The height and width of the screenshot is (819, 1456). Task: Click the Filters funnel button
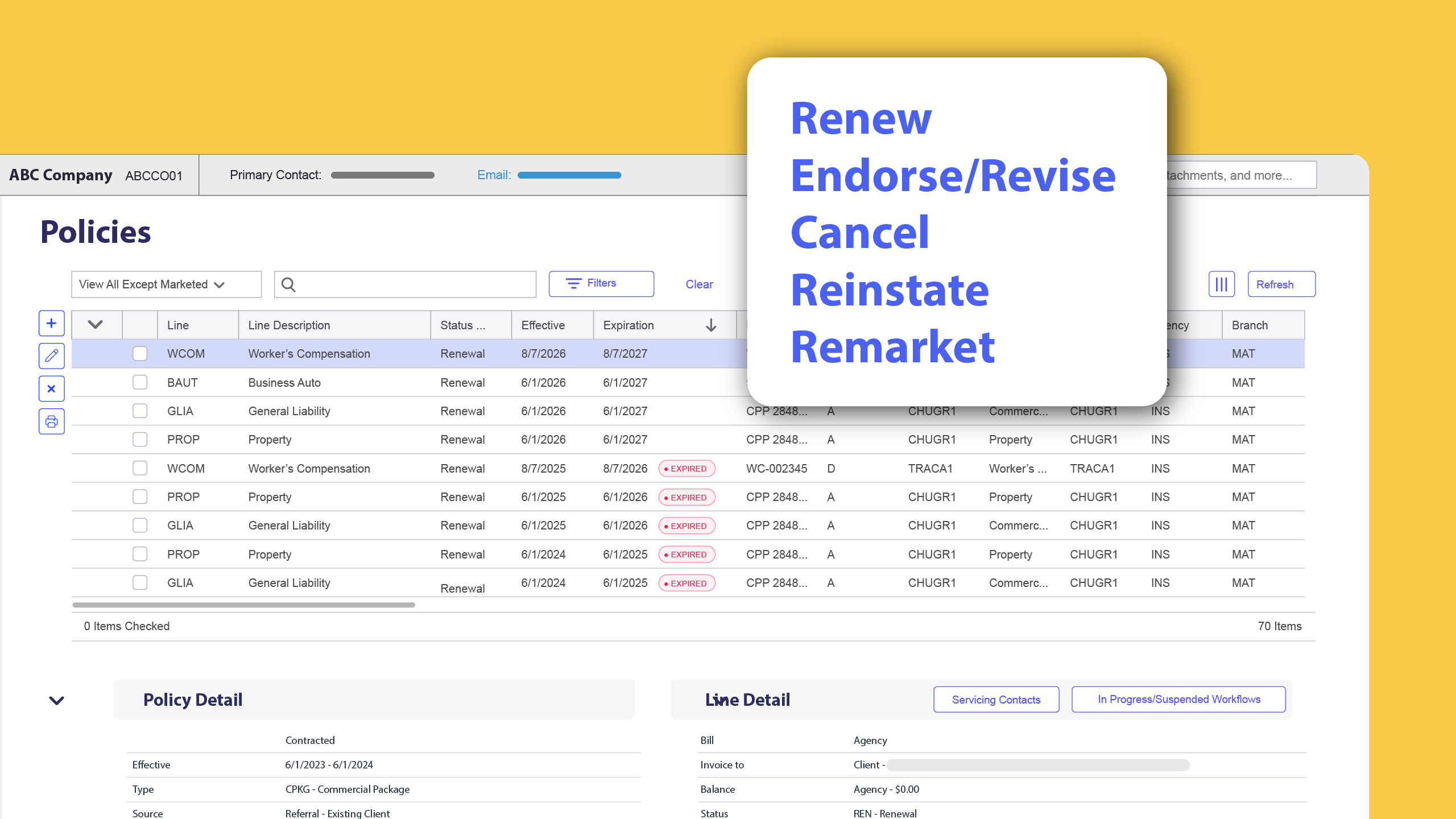601,284
